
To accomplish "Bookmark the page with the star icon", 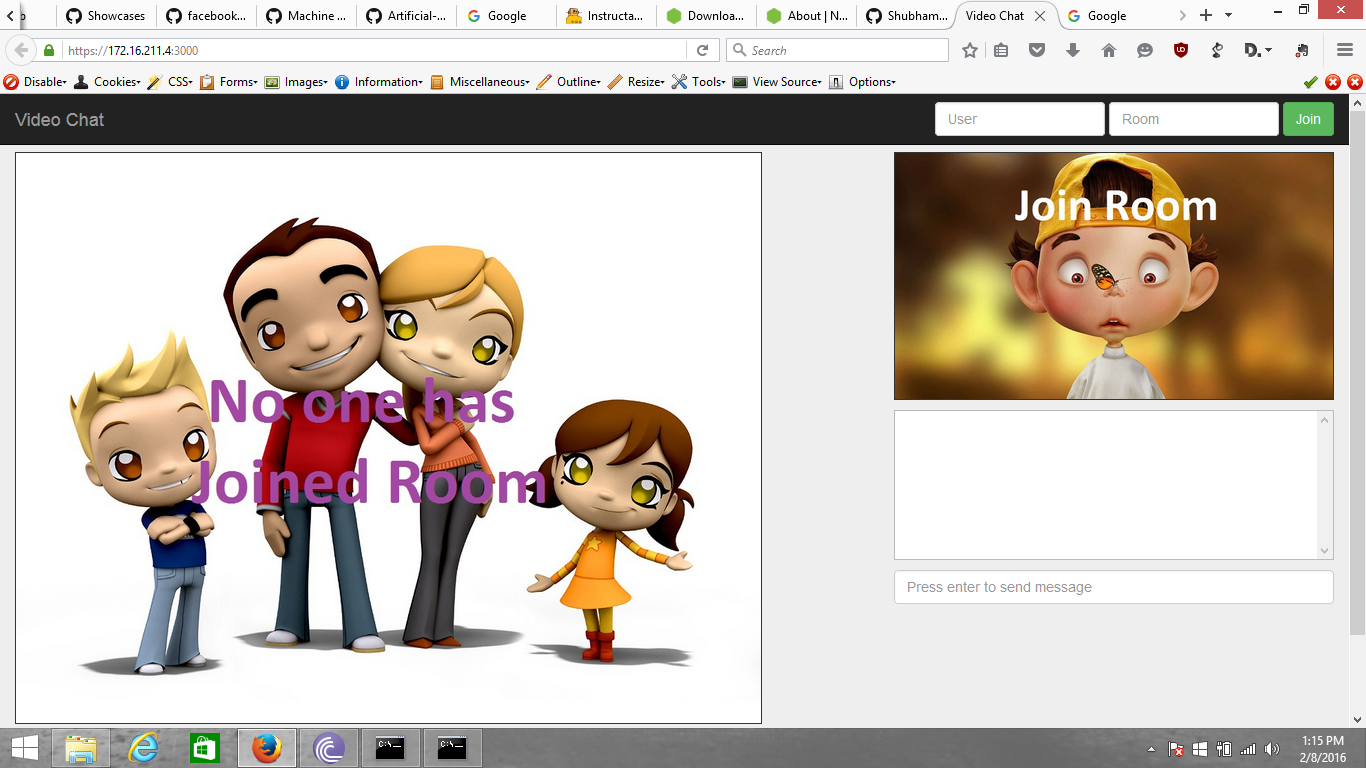I will (x=969, y=50).
